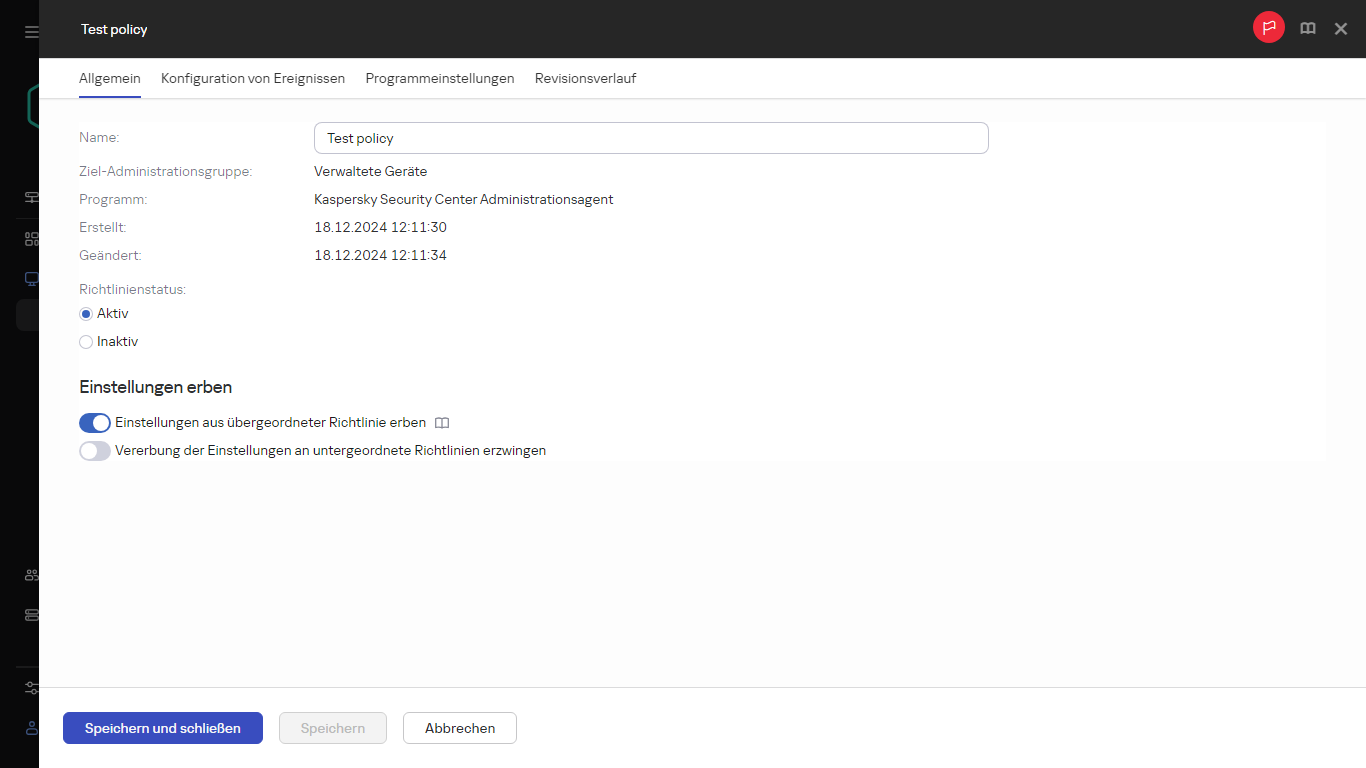Click the red flag notifications icon
This screenshot has width=1366, height=768.
(x=1269, y=29)
